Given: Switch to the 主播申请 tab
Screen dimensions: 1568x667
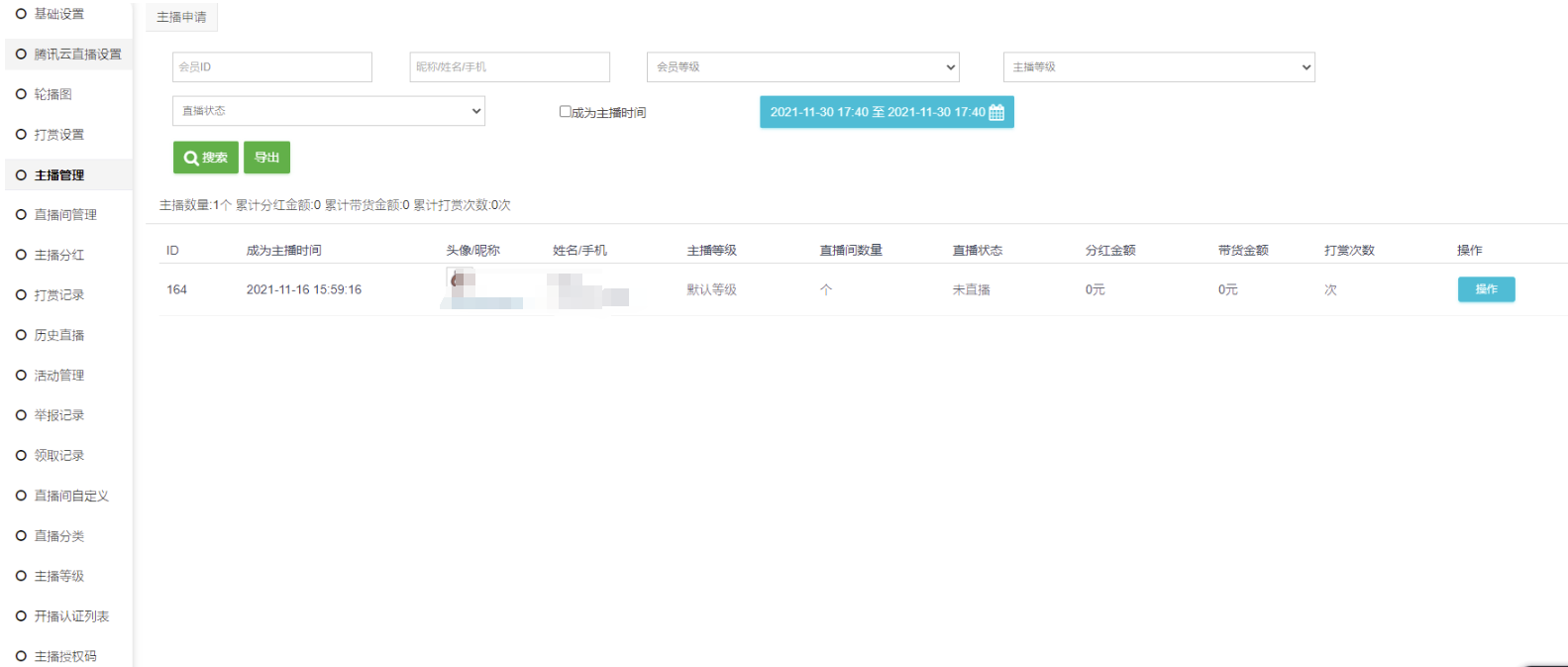Looking at the screenshot, I should pos(181,17).
